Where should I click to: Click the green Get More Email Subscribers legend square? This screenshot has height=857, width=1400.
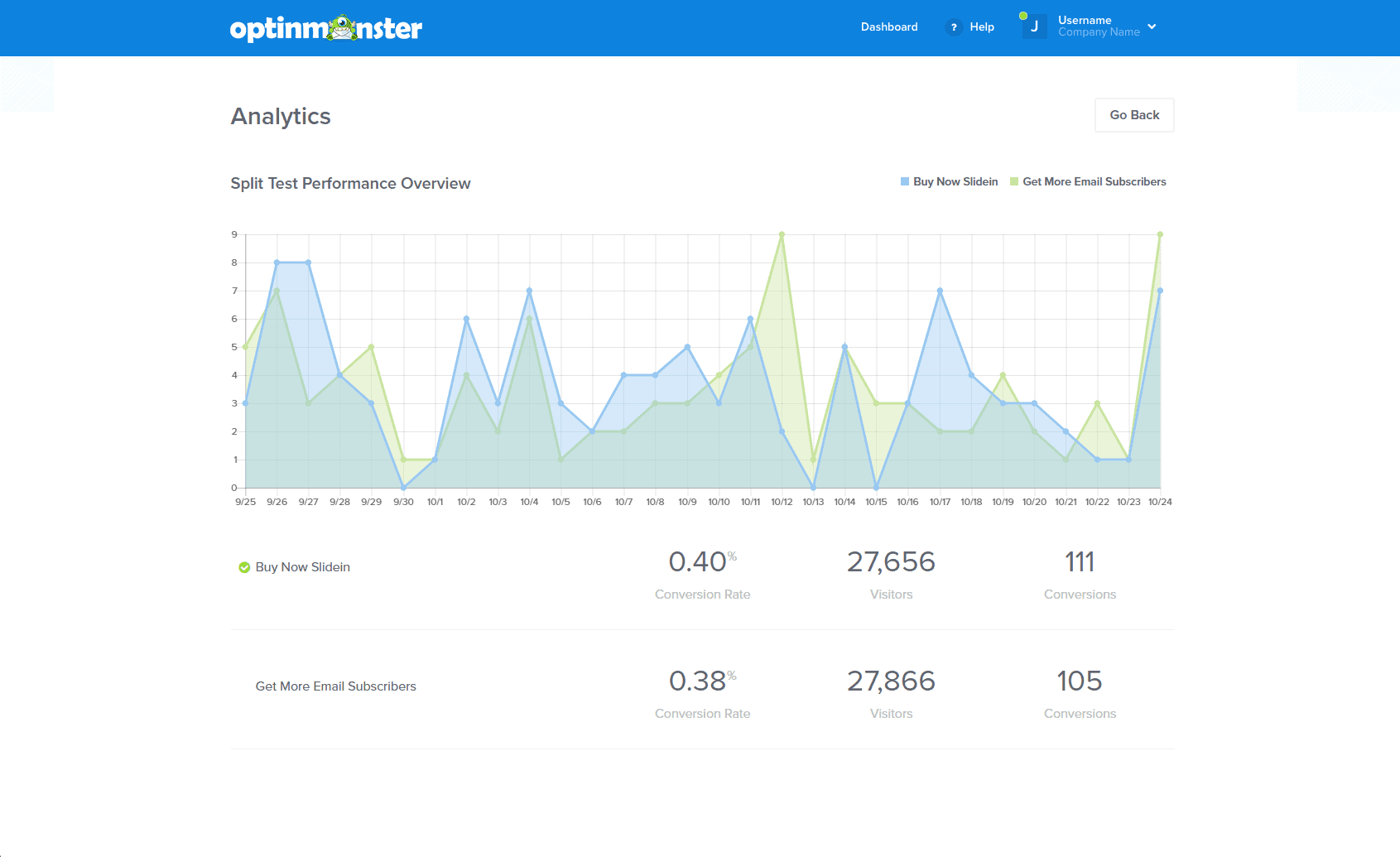(1014, 181)
